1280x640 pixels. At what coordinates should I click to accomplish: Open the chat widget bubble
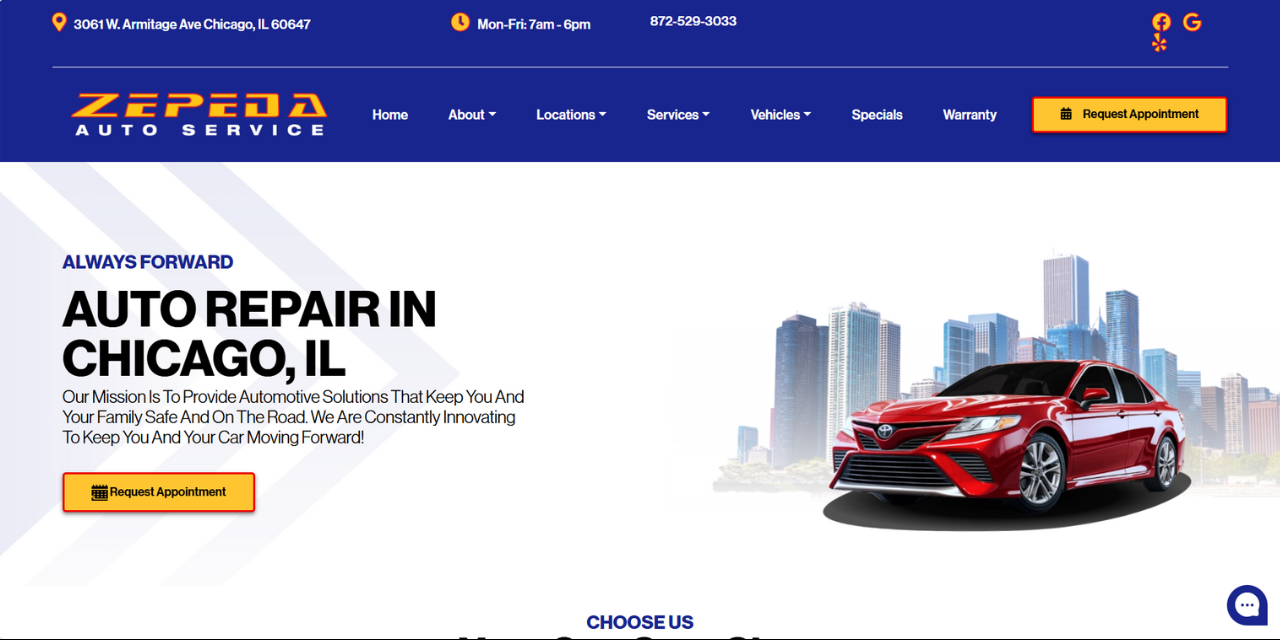click(x=1246, y=604)
